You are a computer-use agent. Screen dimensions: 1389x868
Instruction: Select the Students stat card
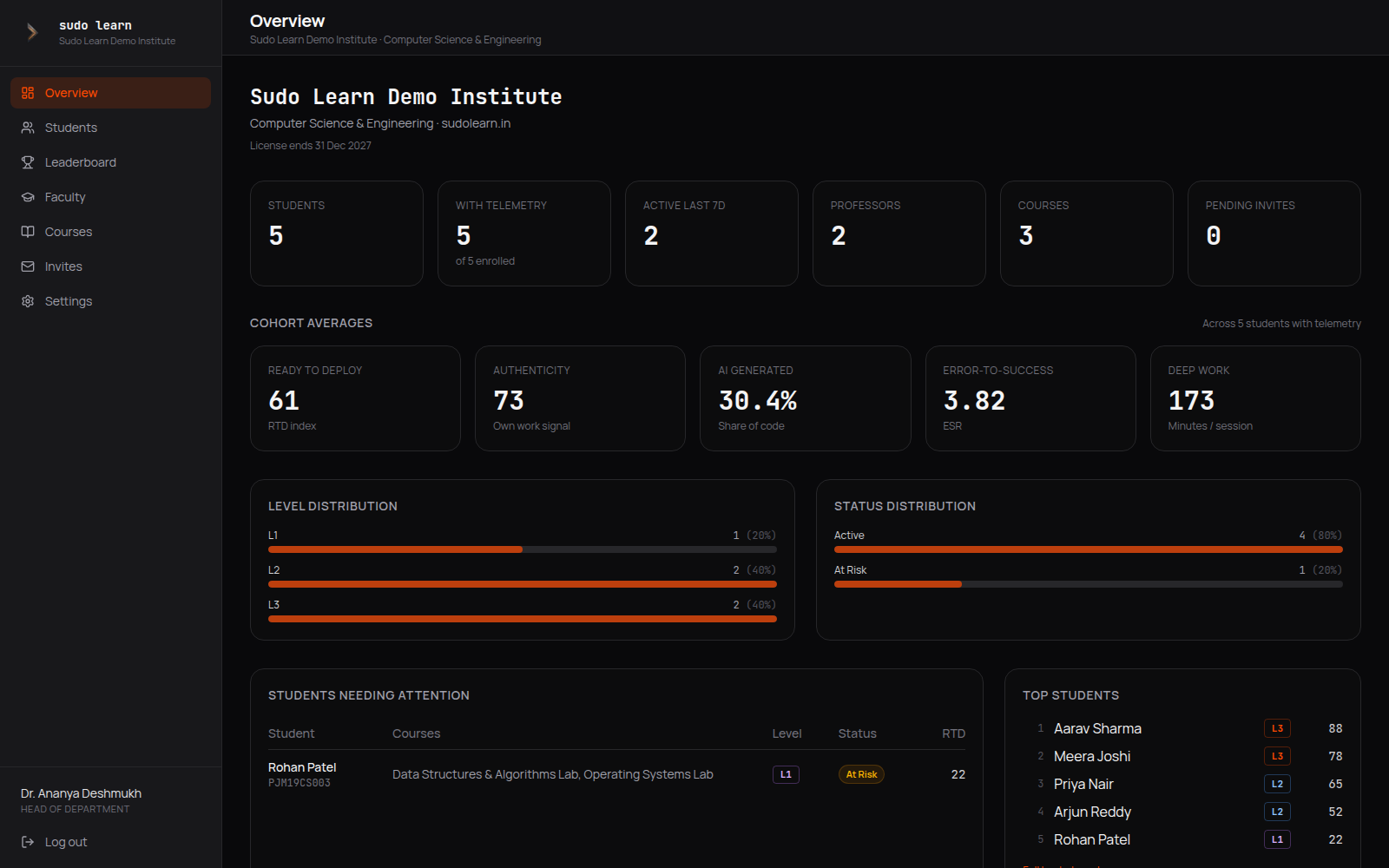(x=337, y=233)
